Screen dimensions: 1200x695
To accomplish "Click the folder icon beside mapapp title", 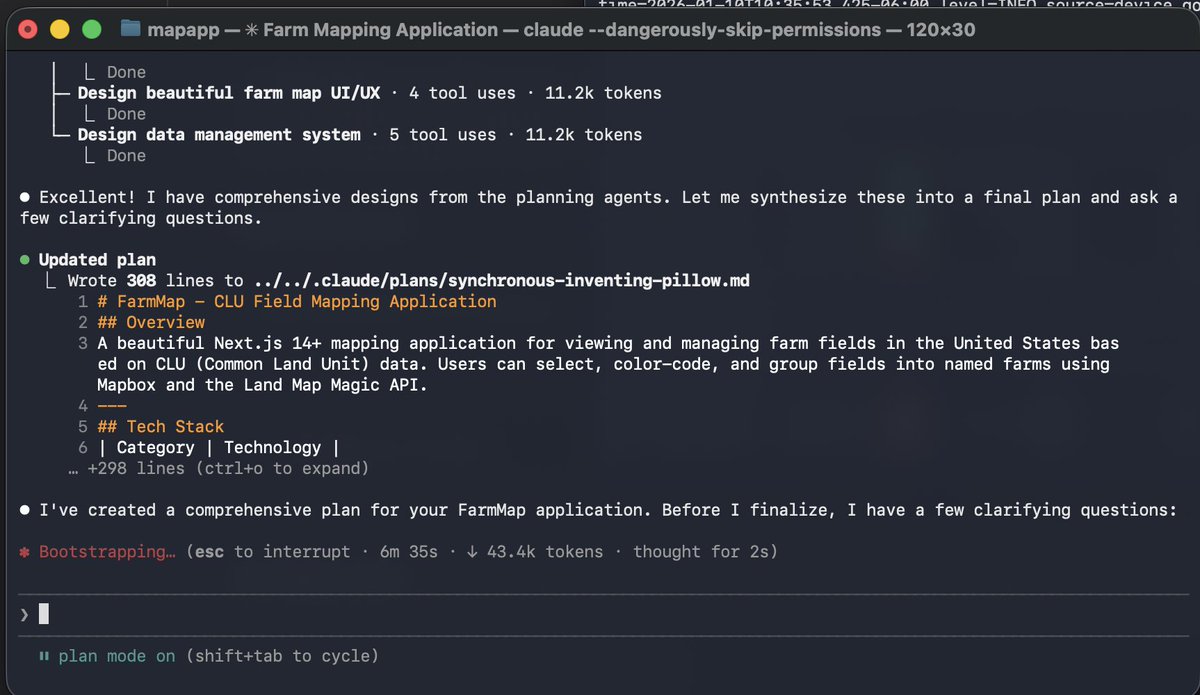I will click(130, 29).
